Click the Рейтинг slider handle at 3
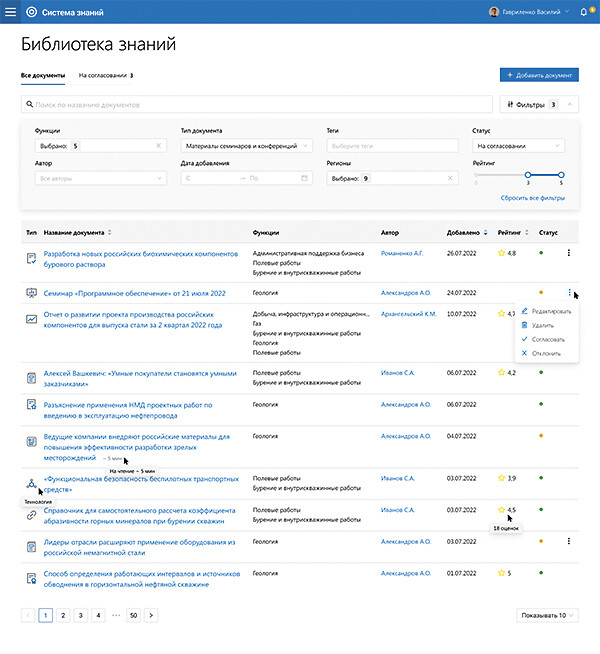The image size is (600, 654). pyautogui.click(x=528, y=174)
